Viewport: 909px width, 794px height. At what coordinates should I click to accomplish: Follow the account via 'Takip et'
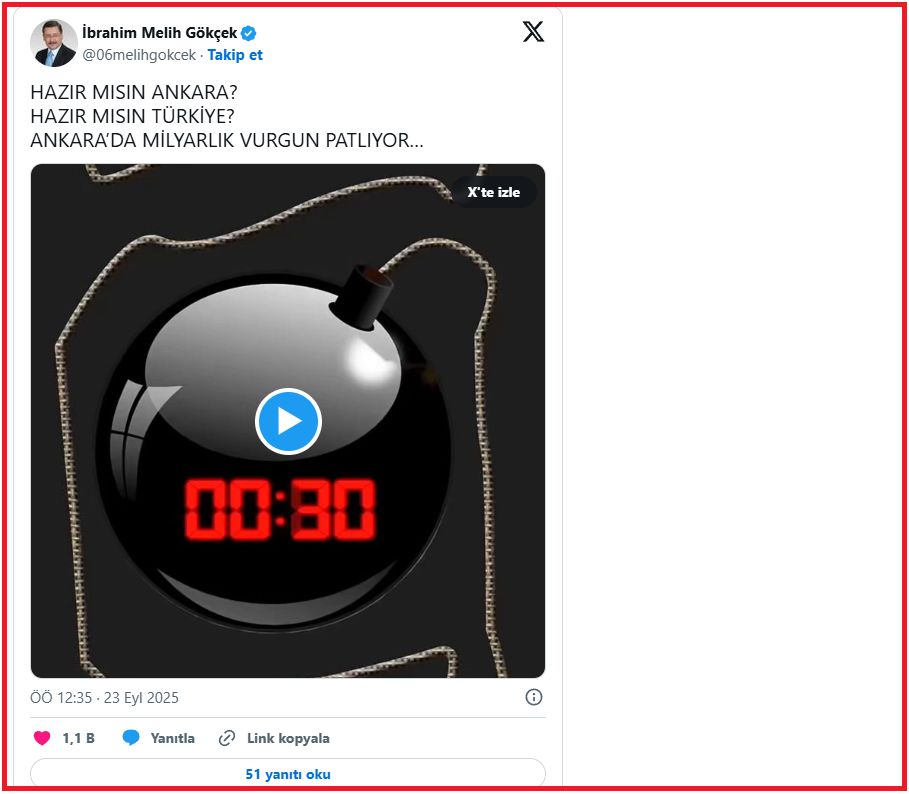point(235,55)
